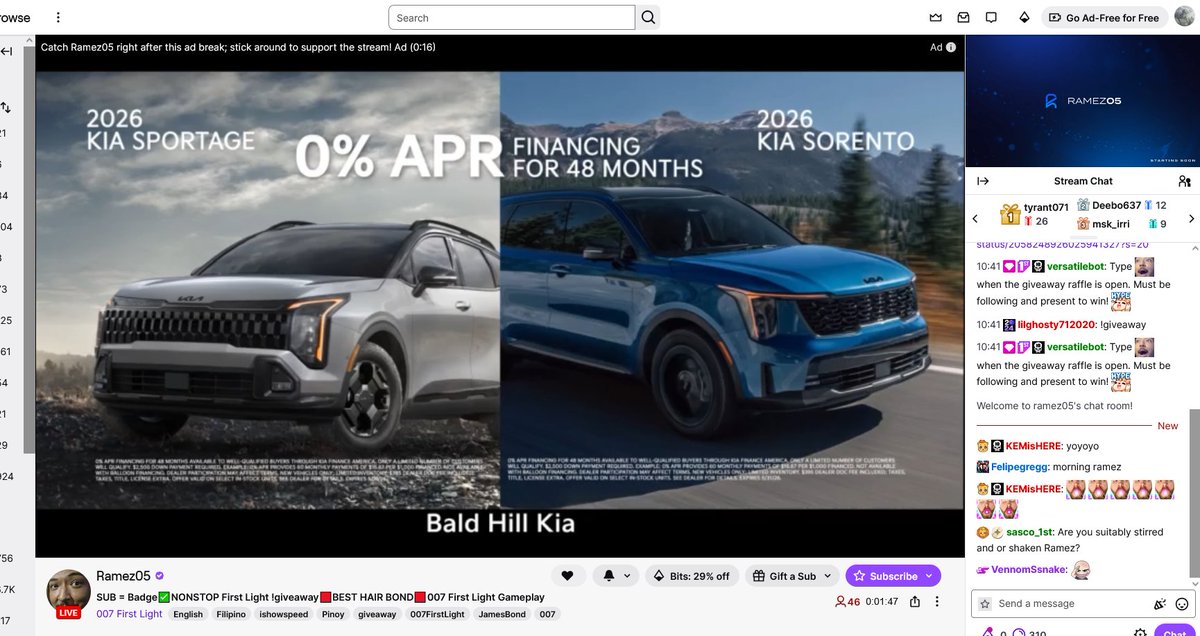Click the Bits balance icon below chat
Screen dimensions: 1200x636
point(988,632)
